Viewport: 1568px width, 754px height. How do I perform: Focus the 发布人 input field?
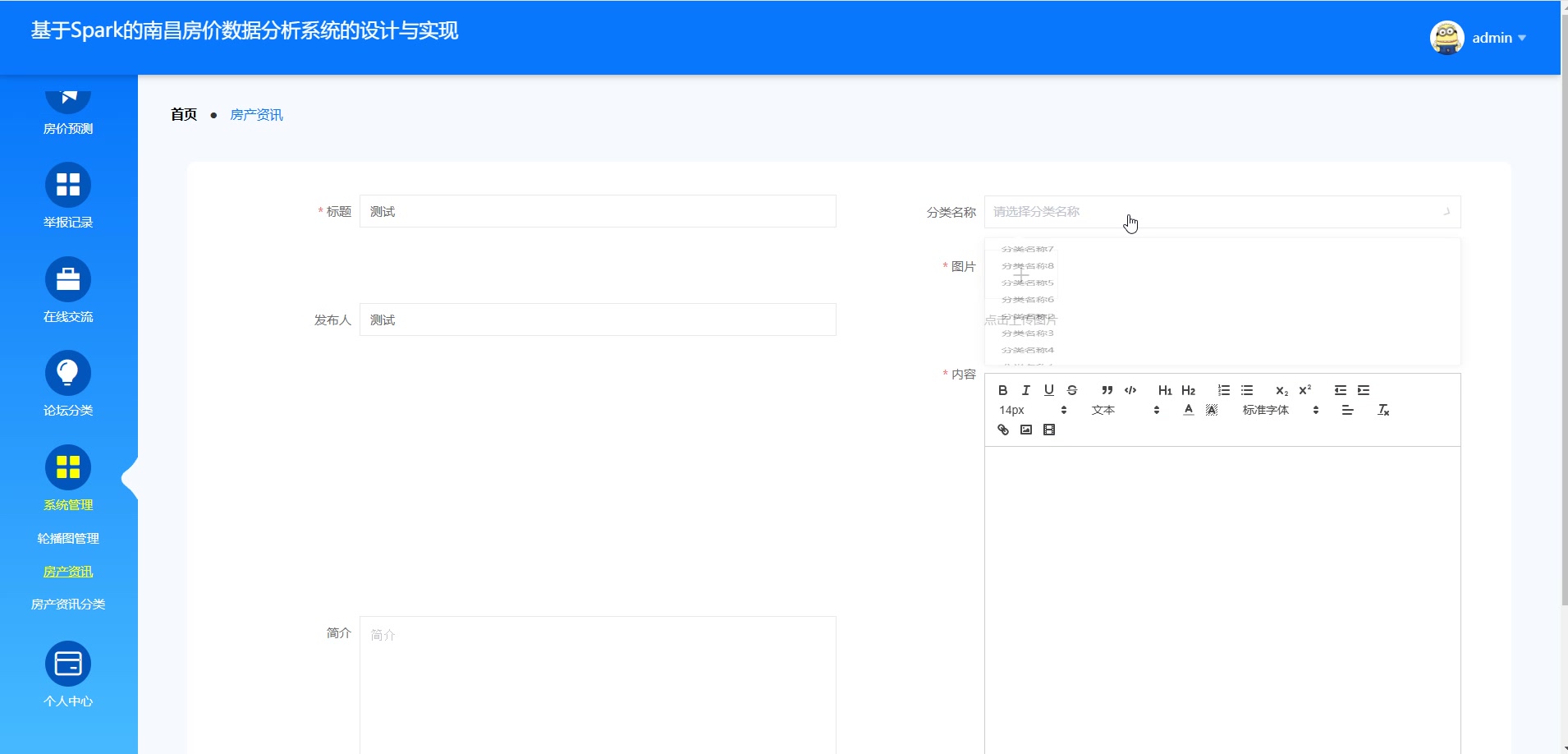598,320
